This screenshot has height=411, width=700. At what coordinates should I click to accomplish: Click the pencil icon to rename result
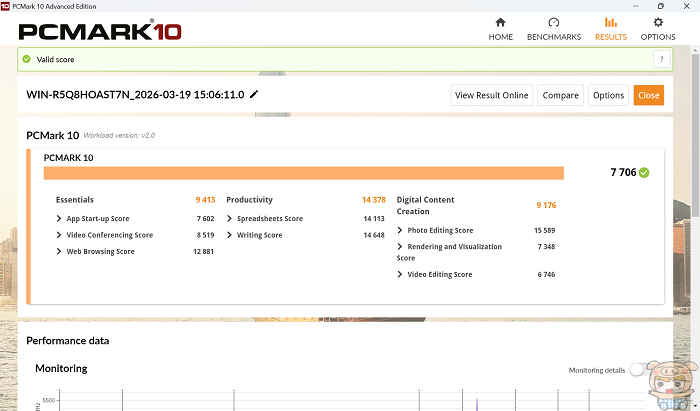pos(254,94)
